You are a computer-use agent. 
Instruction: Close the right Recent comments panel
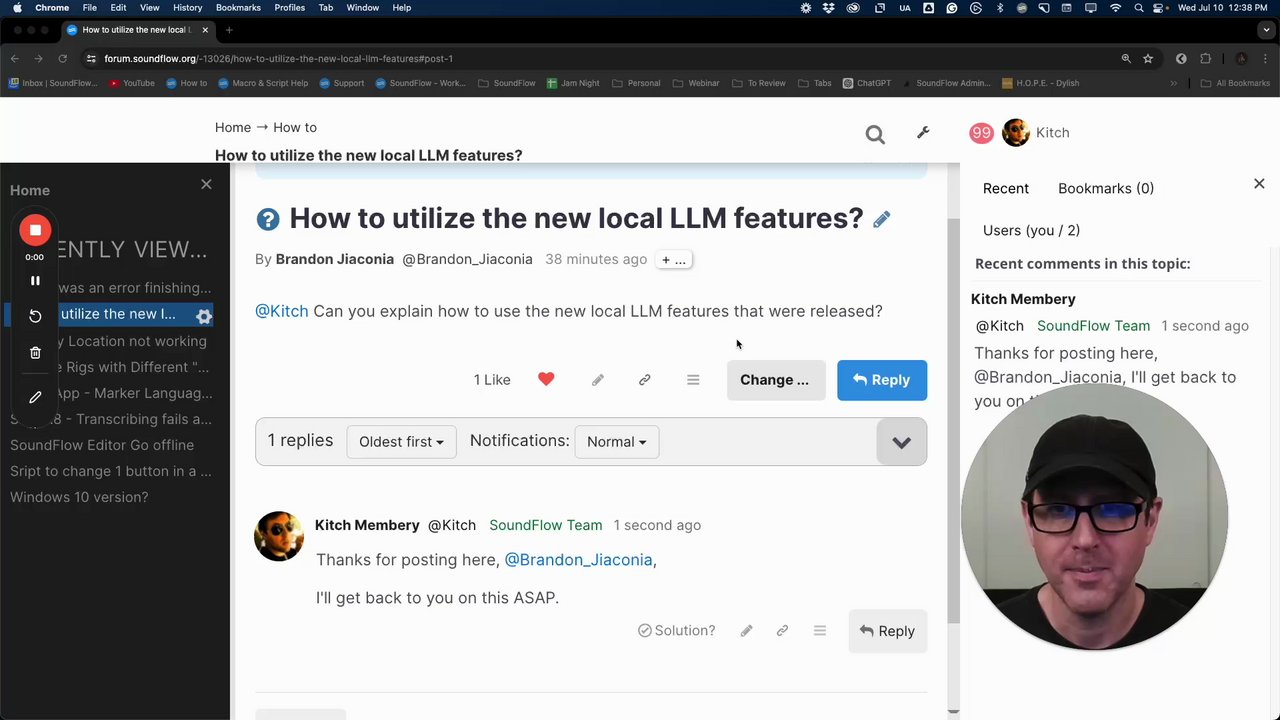(1259, 184)
